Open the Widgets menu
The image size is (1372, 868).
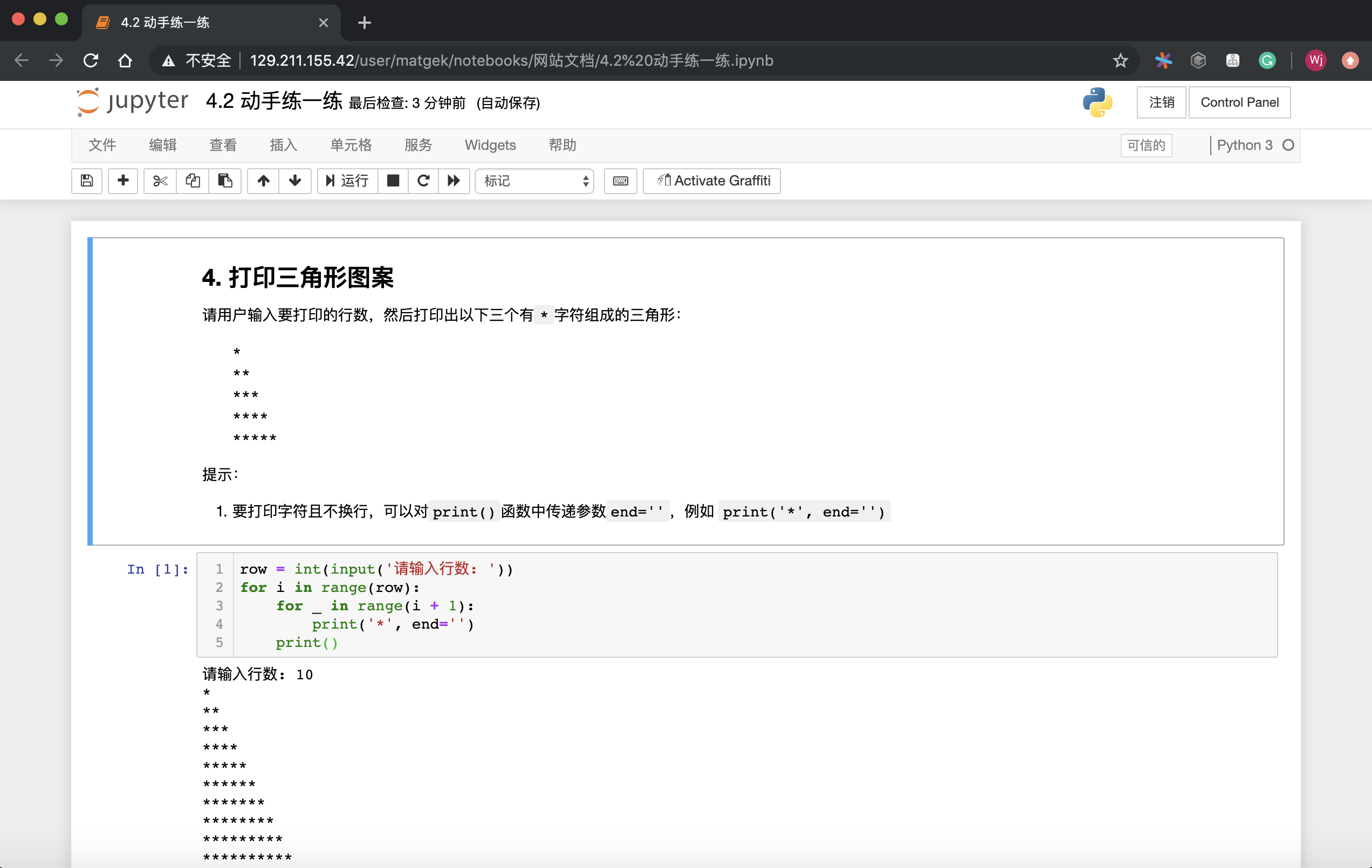pos(490,144)
